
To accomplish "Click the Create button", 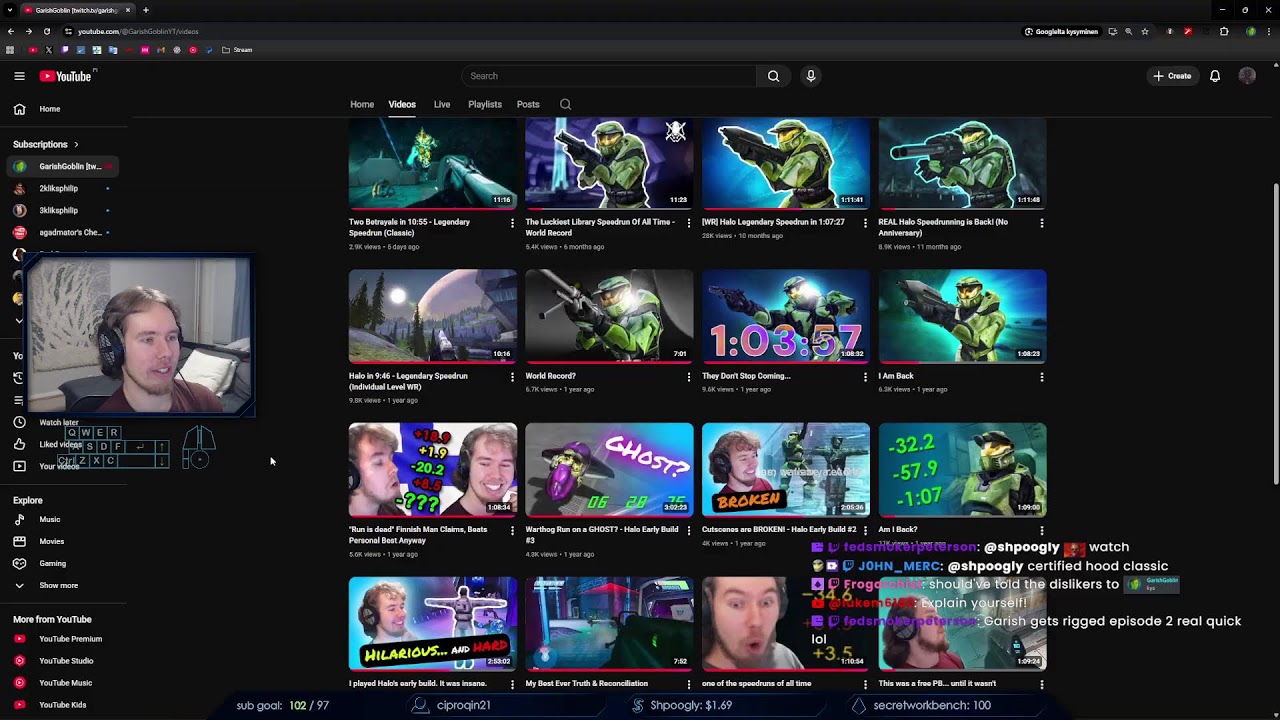I will pos(1172,76).
